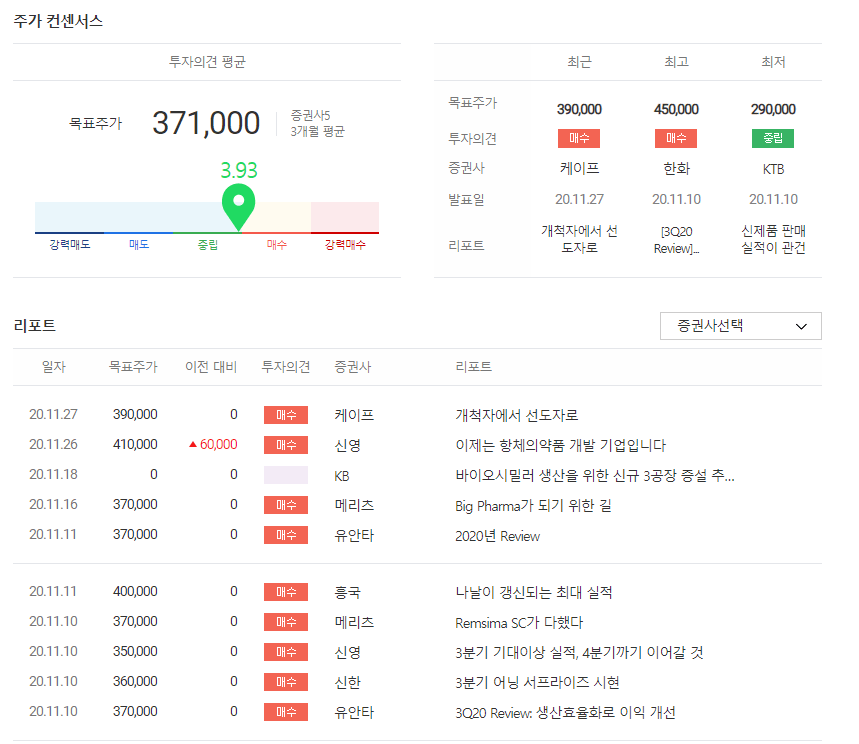Click the 리포트 column header in reports table
The height and width of the screenshot is (744, 859).
[x=473, y=367]
